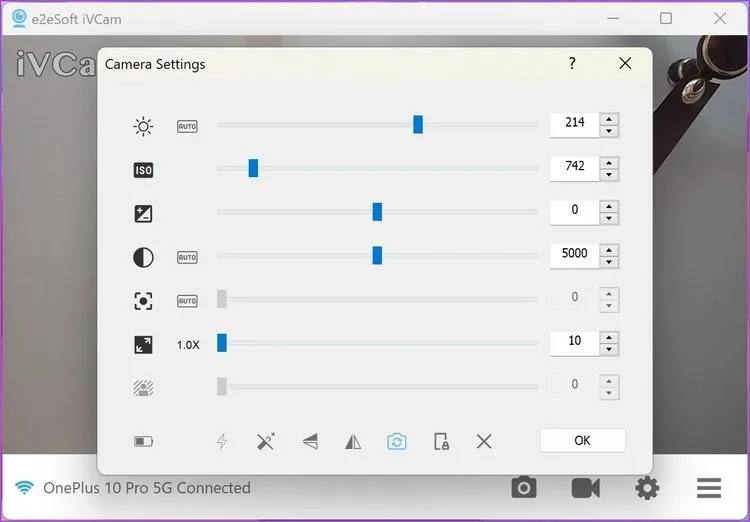The height and width of the screenshot is (522, 750).
Task: Click the beauty magic wand icon
Action: click(x=265, y=441)
